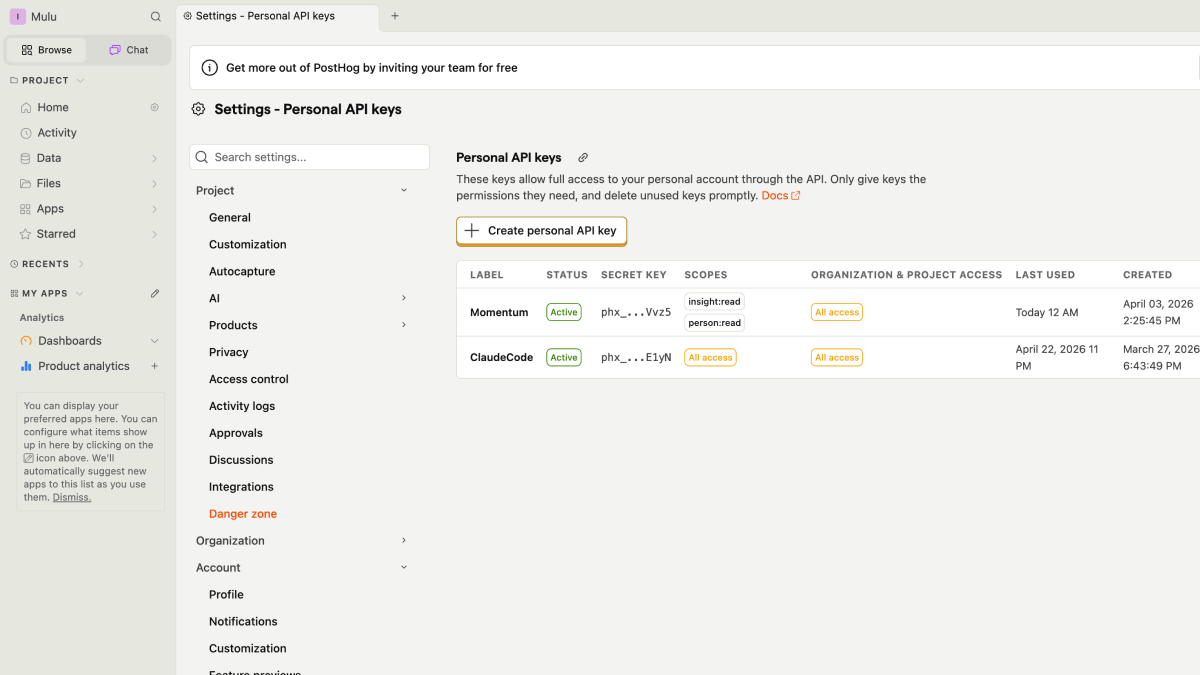Click the Home options icon on the right
The height and width of the screenshot is (675, 1200).
coord(155,107)
